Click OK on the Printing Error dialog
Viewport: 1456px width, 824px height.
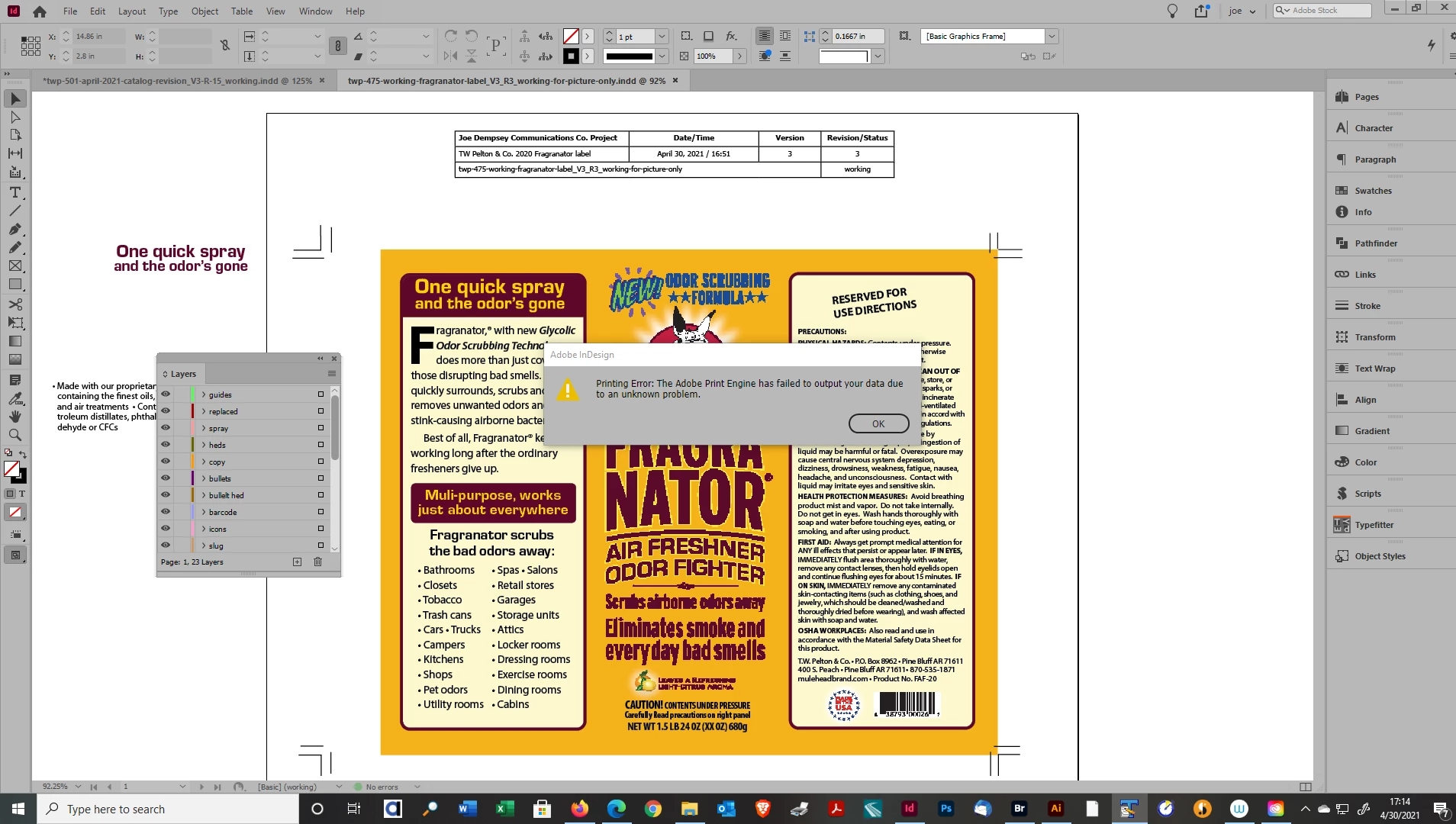tap(878, 423)
